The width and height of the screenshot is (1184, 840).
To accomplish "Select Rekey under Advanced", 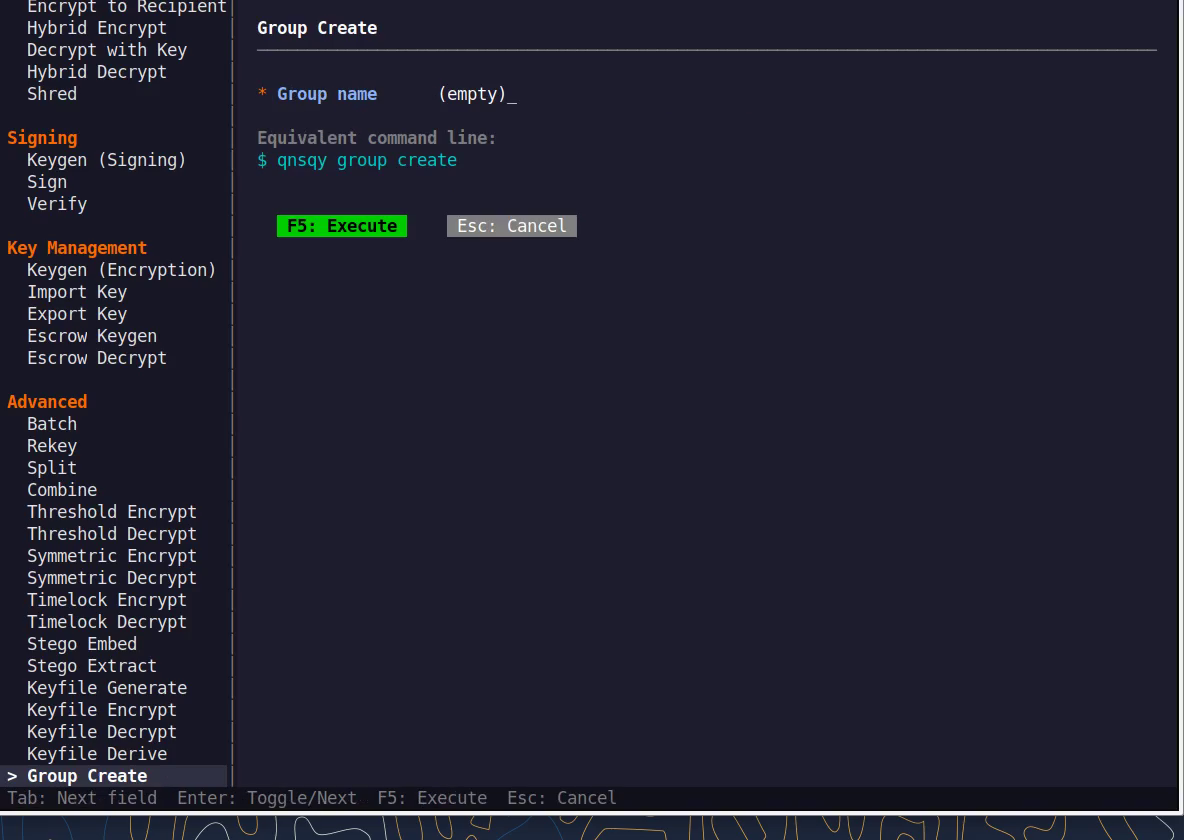I will point(52,446).
